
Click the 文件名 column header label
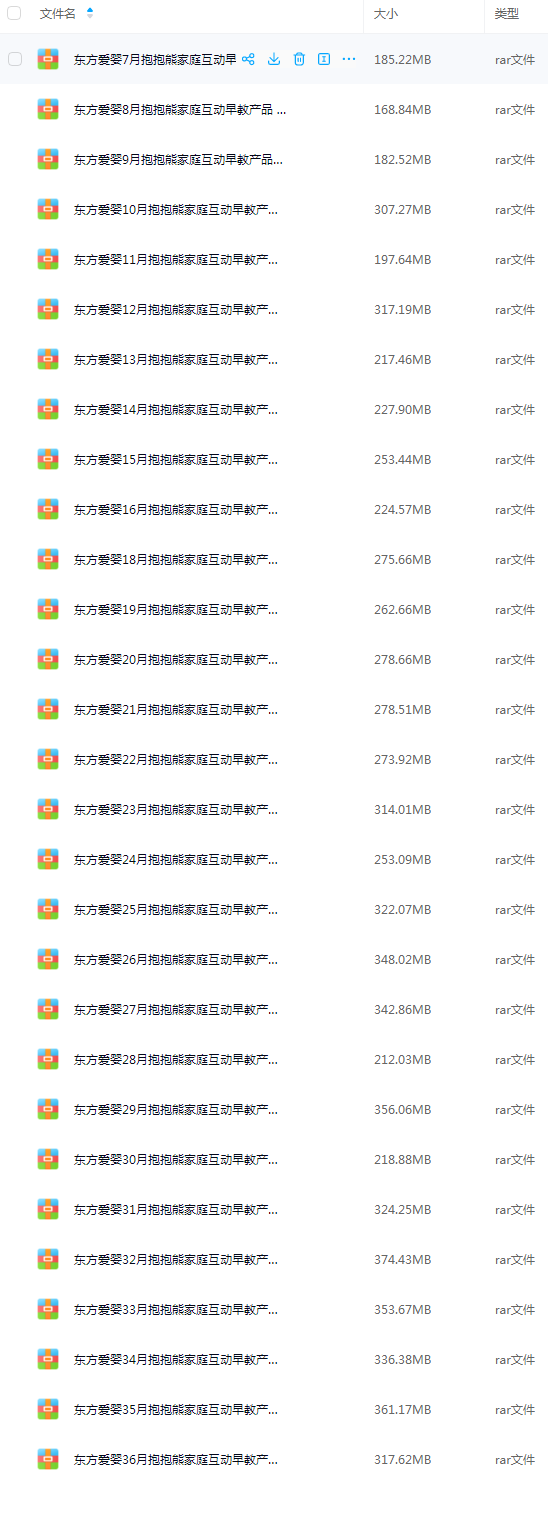57,14
